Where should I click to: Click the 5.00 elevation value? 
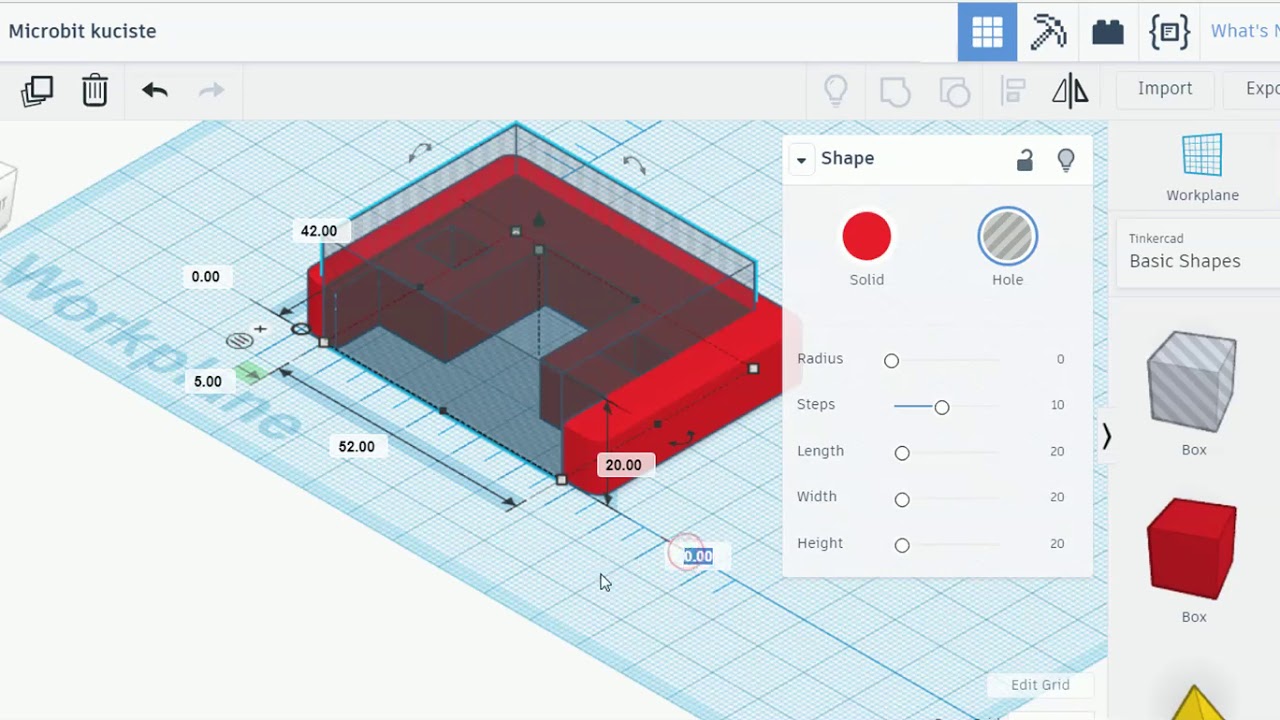pos(208,381)
